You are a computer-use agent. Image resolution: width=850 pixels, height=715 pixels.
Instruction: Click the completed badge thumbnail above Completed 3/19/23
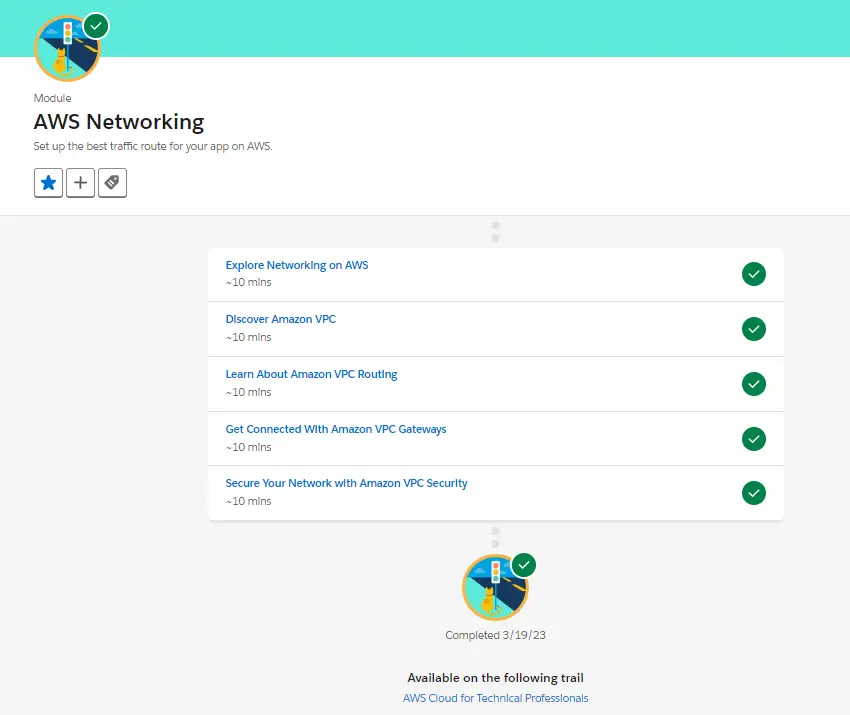pos(495,588)
